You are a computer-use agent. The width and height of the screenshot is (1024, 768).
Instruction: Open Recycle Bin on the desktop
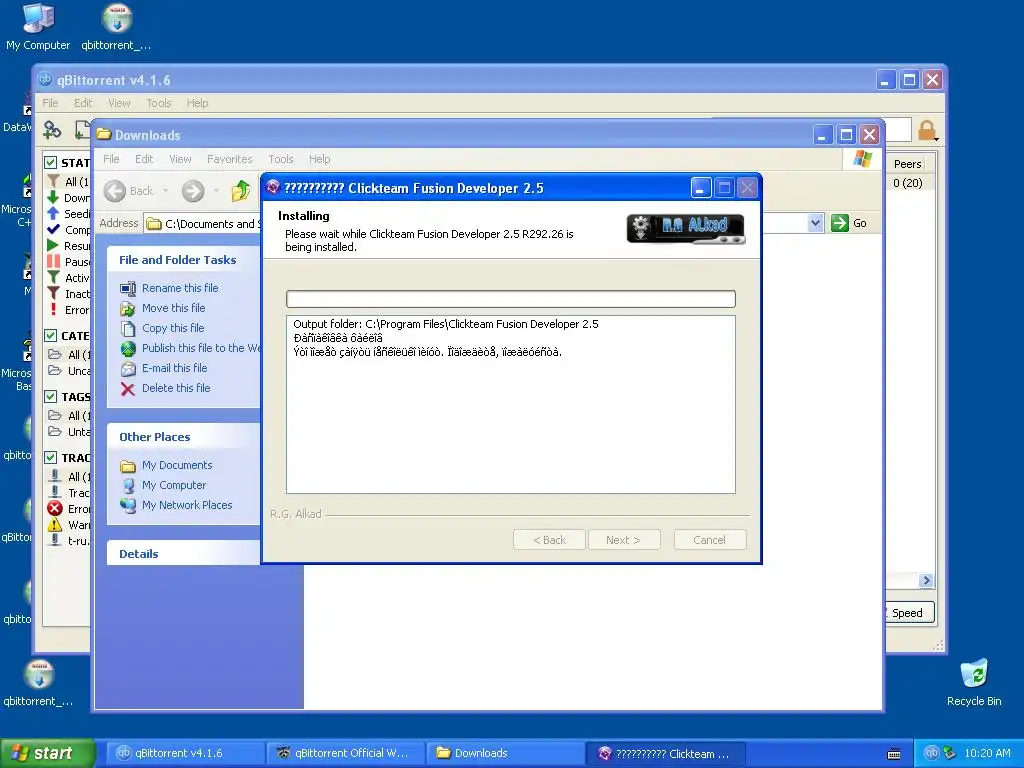tap(974, 682)
